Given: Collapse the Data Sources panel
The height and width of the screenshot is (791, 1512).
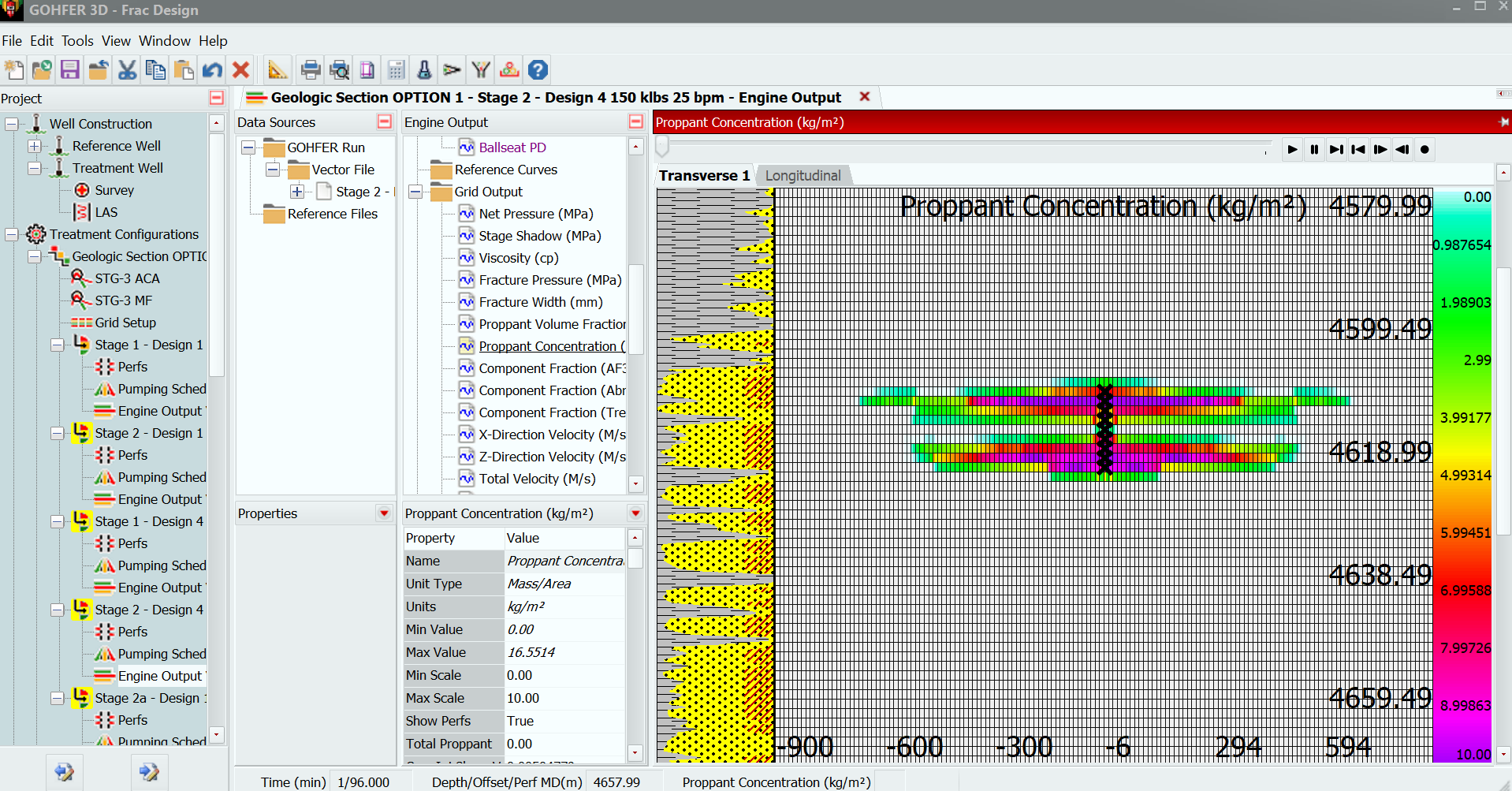Looking at the screenshot, I should pyautogui.click(x=385, y=121).
